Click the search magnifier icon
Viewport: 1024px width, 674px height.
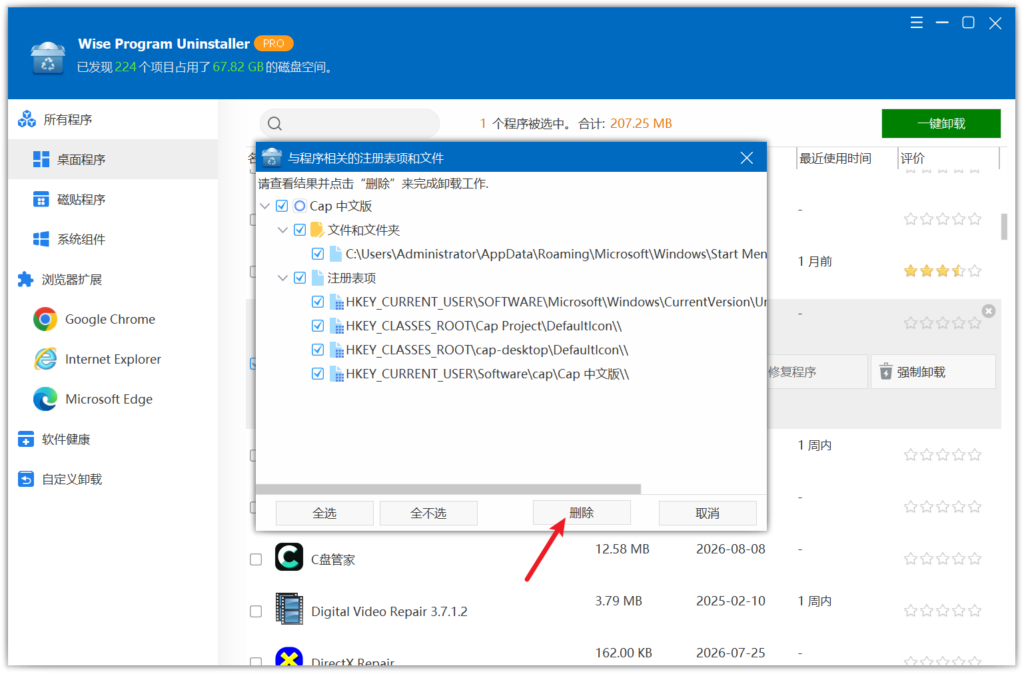tap(275, 123)
